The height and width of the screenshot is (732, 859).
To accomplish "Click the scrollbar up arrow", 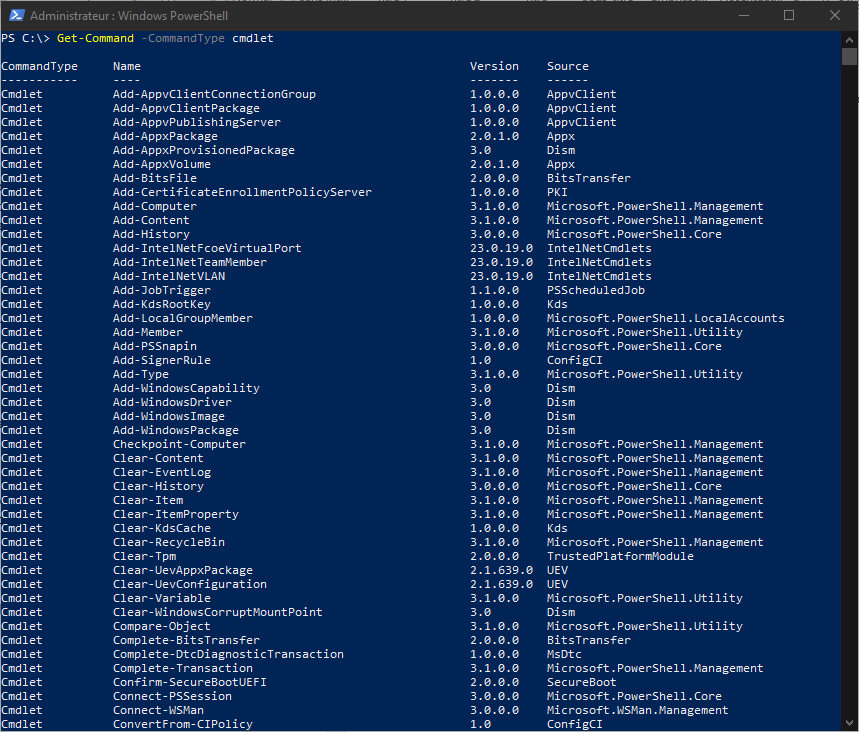I will tap(849, 38).
